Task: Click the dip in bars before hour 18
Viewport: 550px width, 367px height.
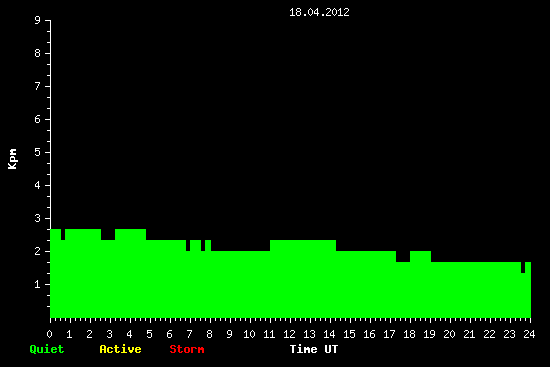Action: click(403, 256)
